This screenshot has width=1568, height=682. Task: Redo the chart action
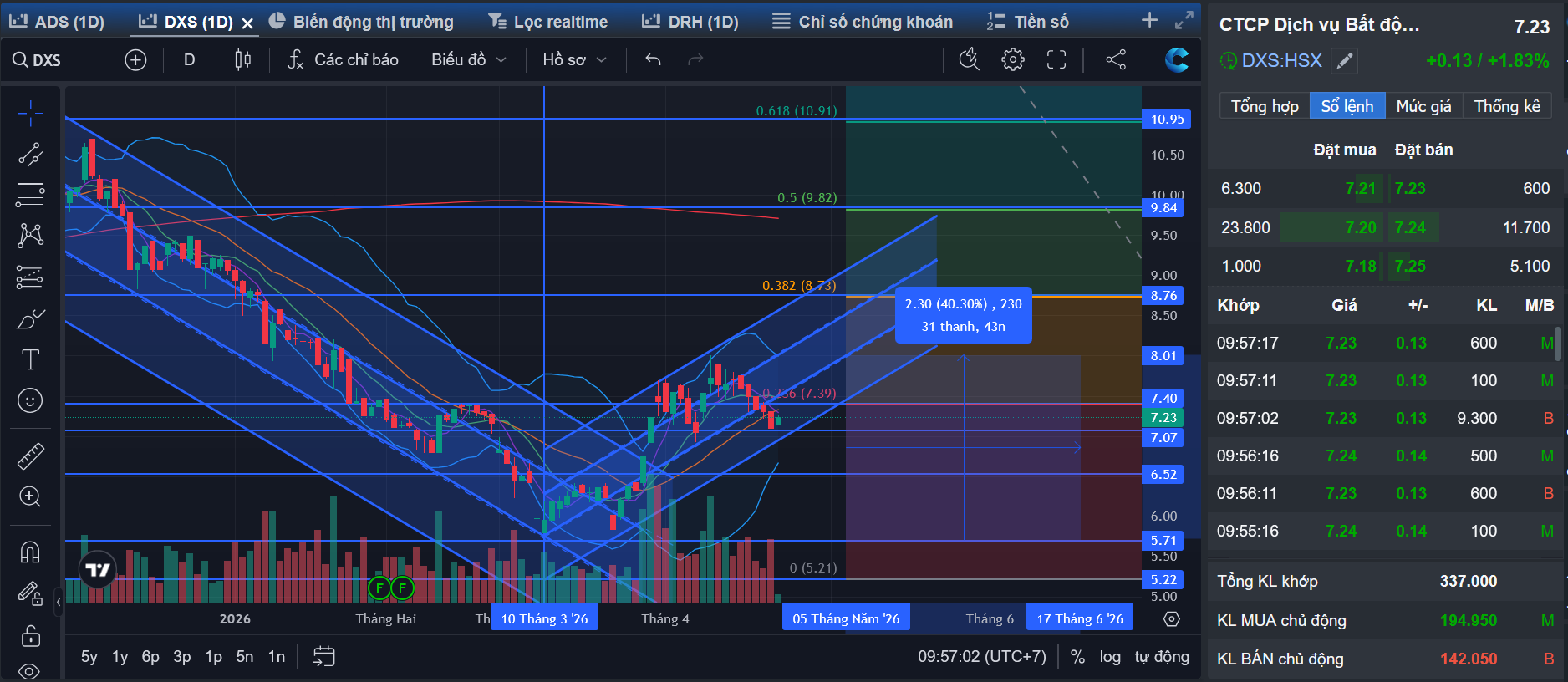pos(695,59)
